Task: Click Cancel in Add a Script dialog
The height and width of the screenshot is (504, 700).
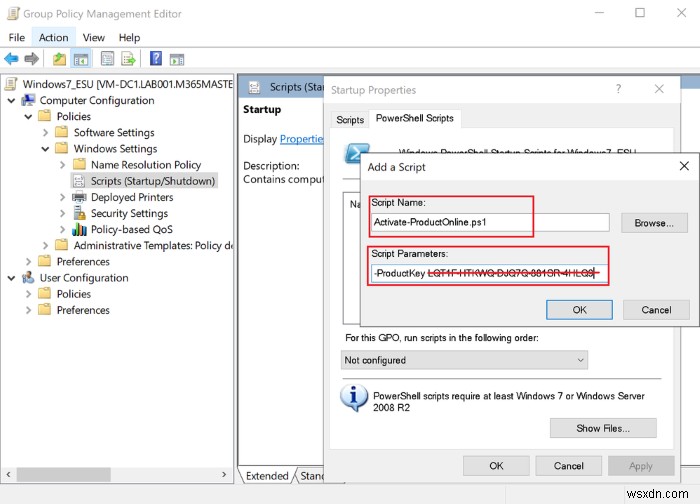Action: pyautogui.click(x=656, y=310)
